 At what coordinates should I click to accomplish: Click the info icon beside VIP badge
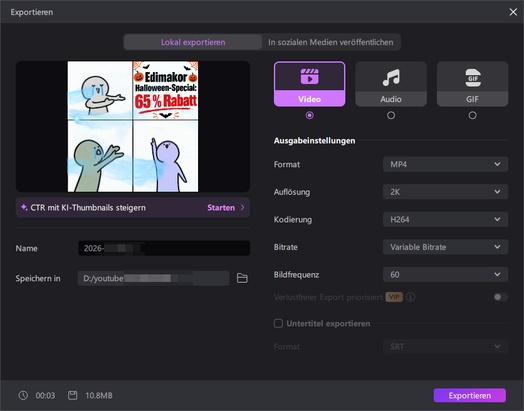click(411, 297)
